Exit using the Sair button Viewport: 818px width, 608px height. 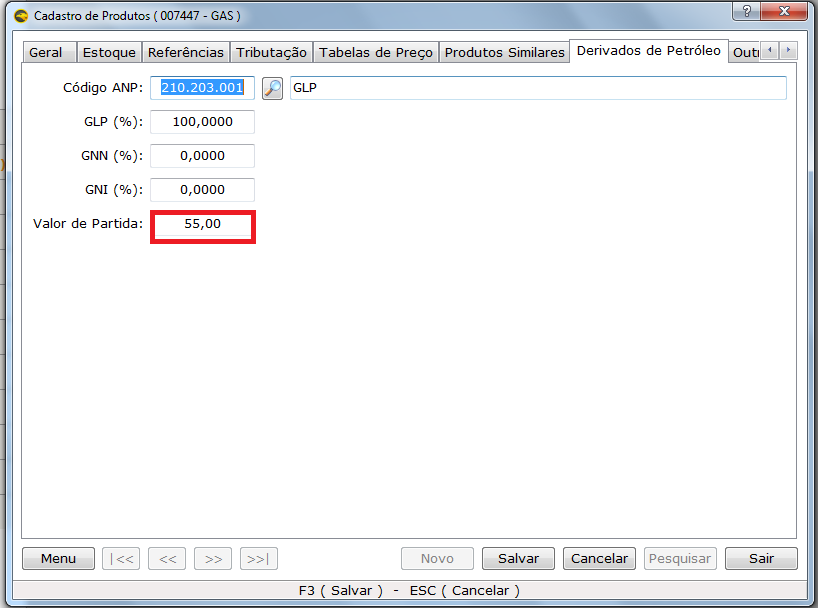click(x=761, y=559)
